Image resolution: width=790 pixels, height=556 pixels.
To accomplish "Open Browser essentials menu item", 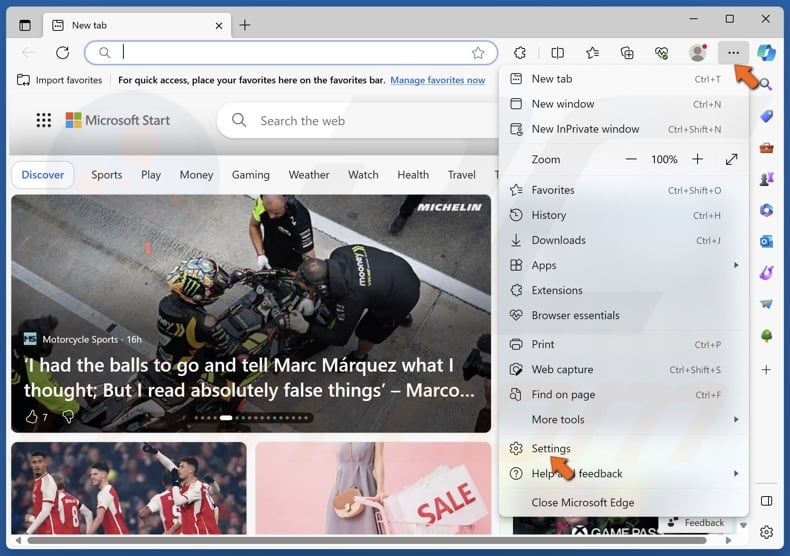I will click(x=624, y=315).
